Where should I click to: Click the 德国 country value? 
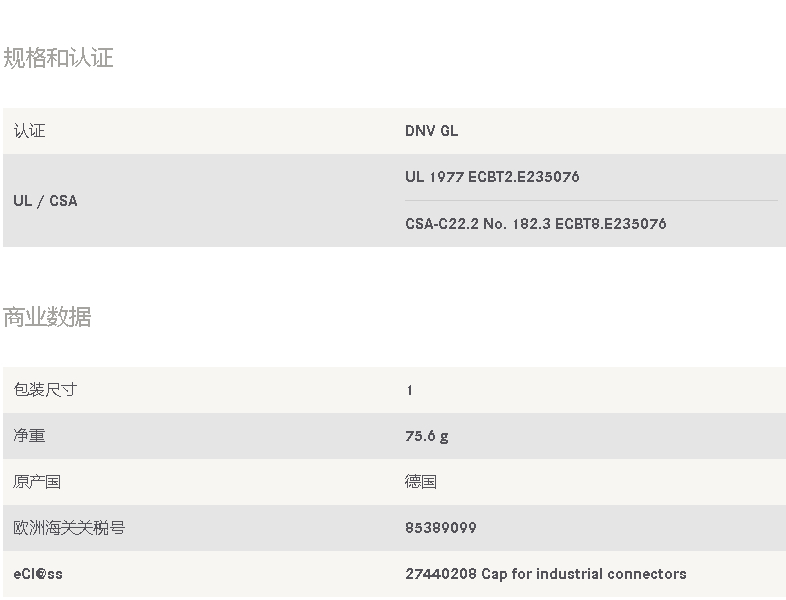coord(421,482)
